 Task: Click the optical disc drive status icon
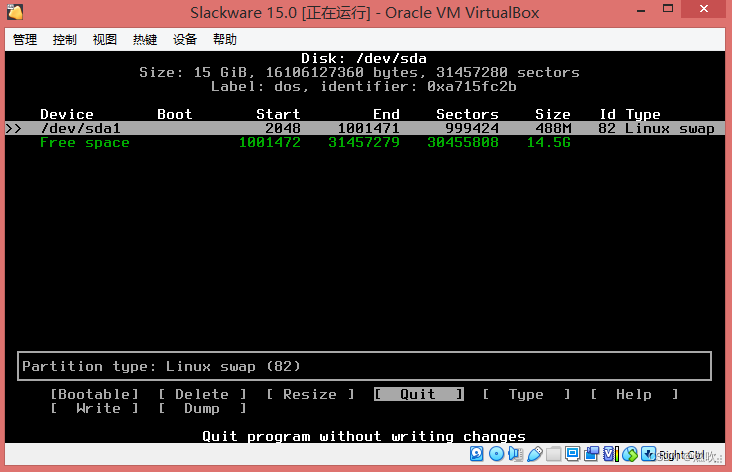(x=496, y=453)
